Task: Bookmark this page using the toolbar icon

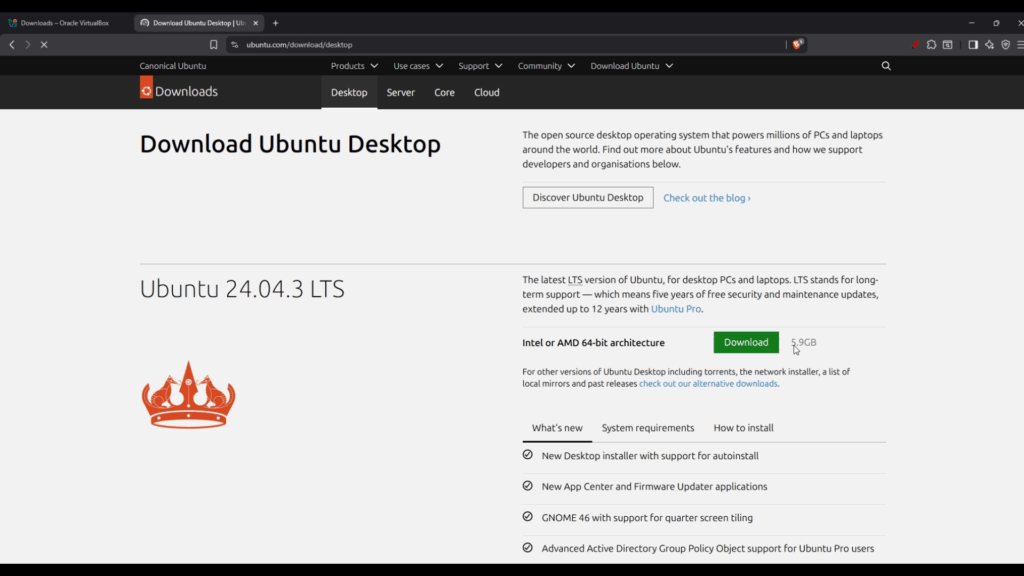Action: [x=213, y=44]
